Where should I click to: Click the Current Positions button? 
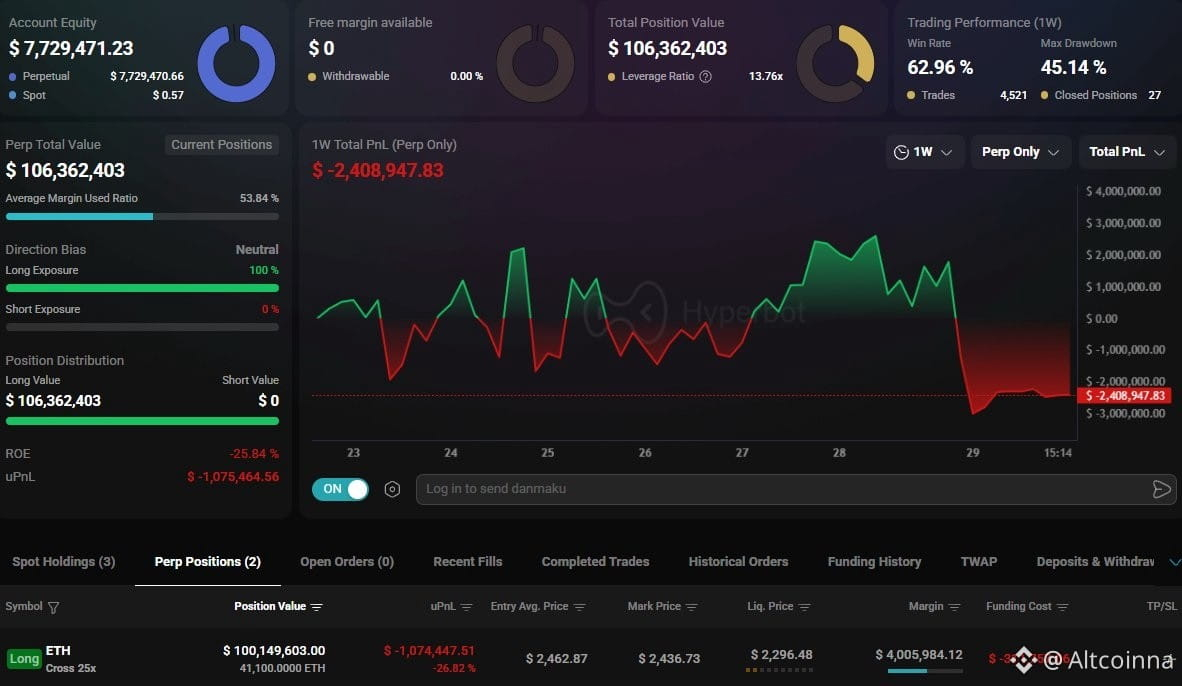point(222,145)
